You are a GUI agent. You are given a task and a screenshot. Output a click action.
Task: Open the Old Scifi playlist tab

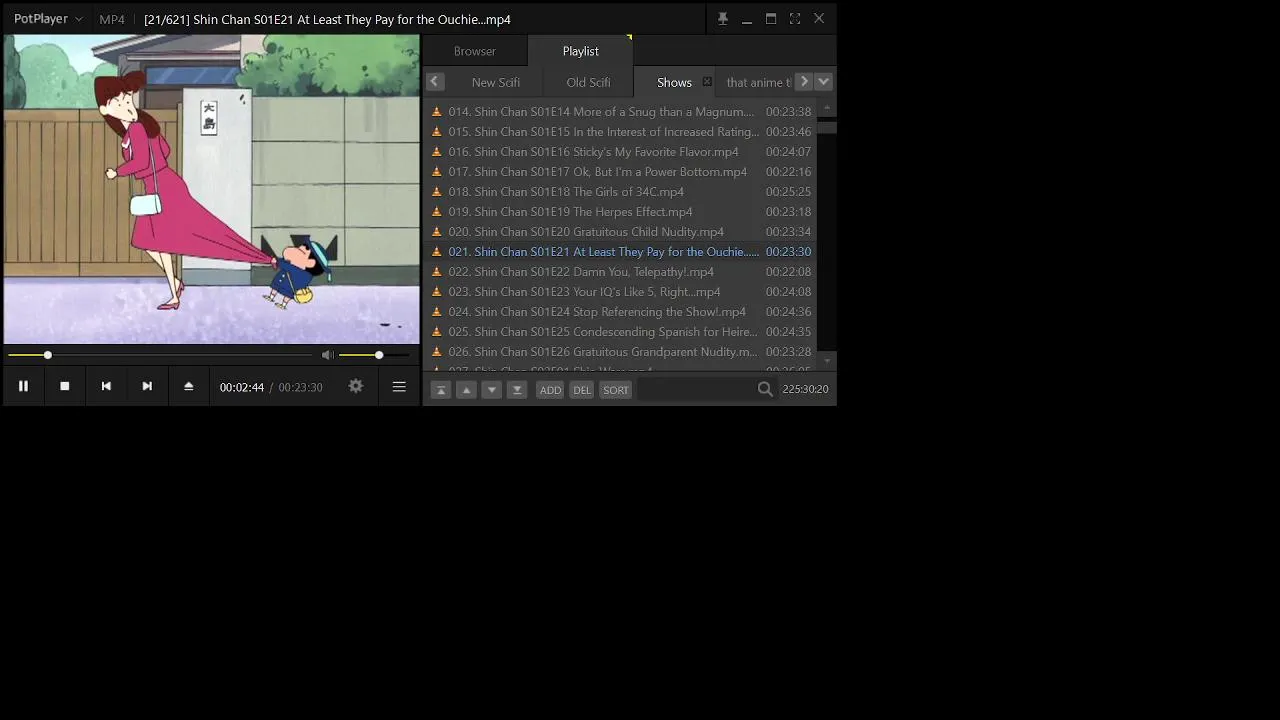588,82
